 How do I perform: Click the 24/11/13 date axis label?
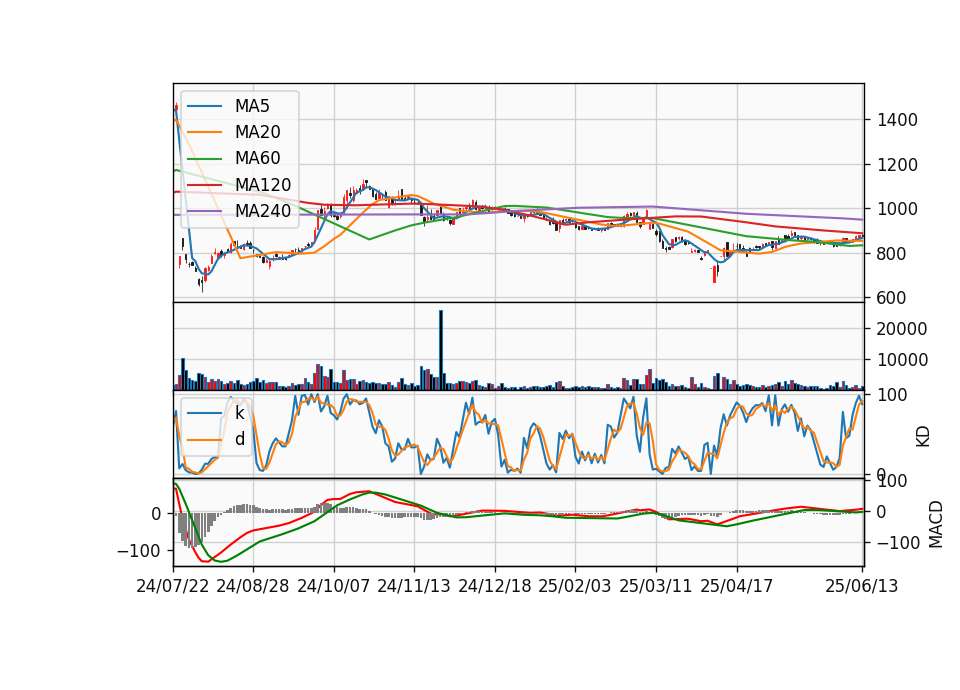[x=414, y=586]
